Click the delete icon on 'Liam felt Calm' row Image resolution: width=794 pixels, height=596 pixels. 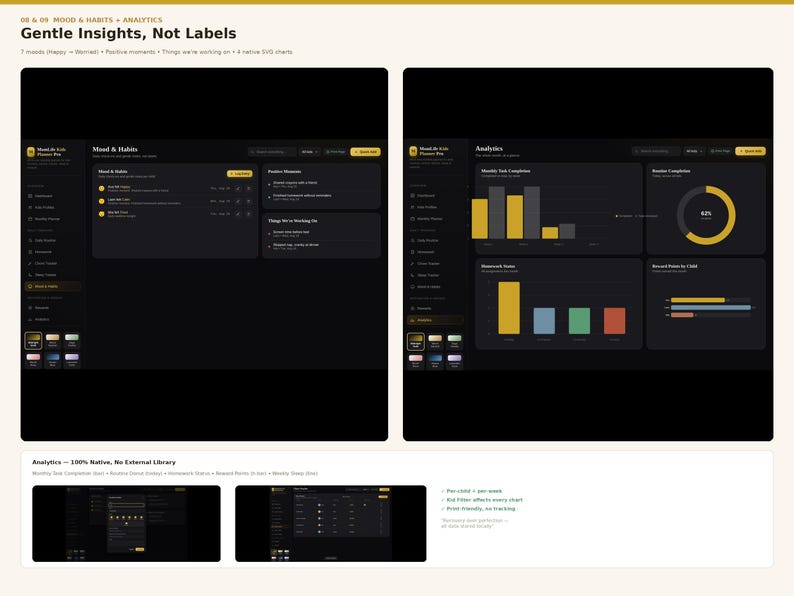click(x=249, y=201)
